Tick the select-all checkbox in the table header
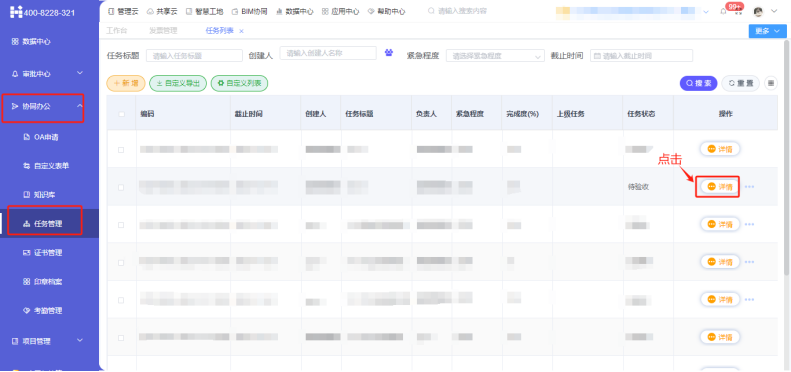The image size is (791, 372). coord(121,114)
